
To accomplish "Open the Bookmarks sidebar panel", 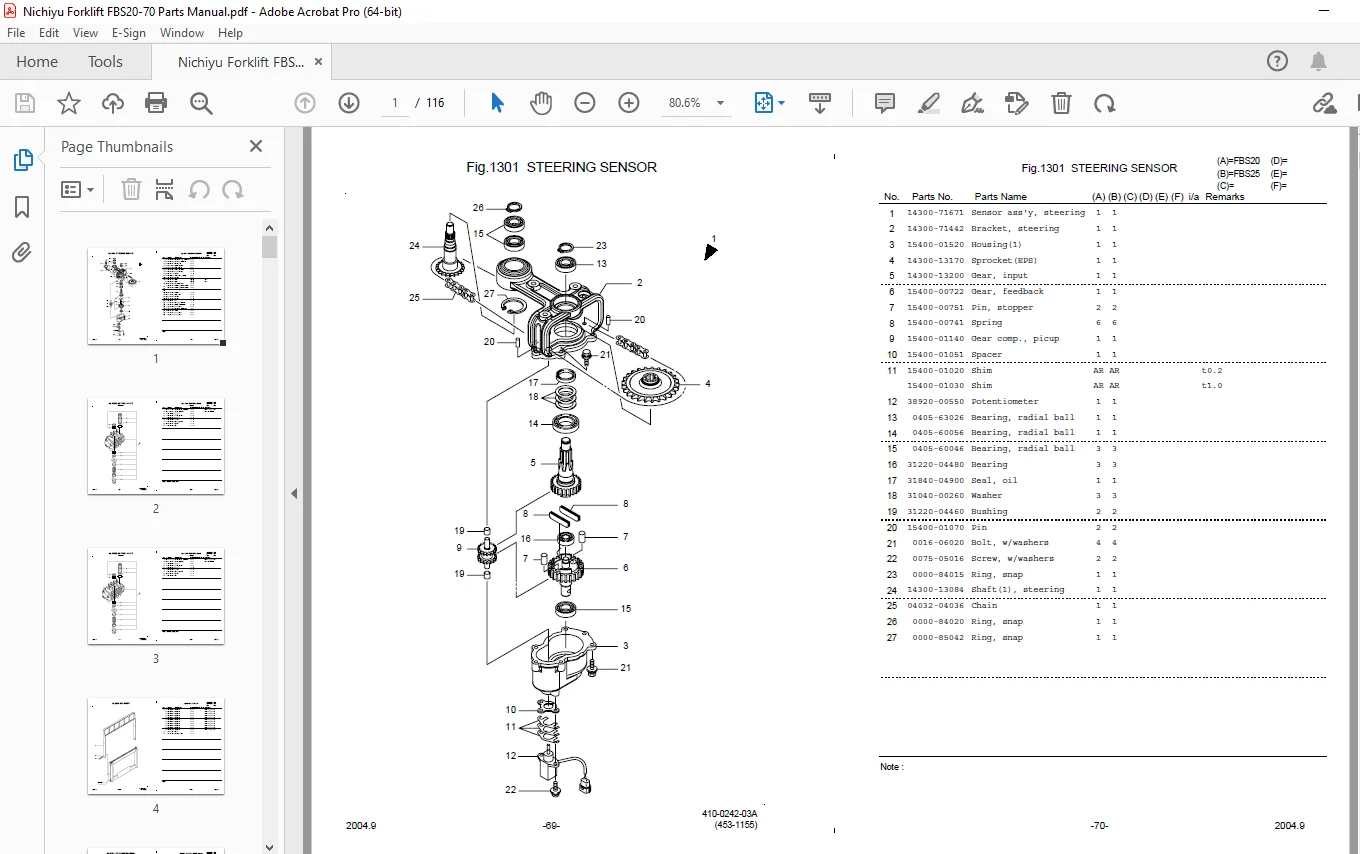I will [x=22, y=207].
